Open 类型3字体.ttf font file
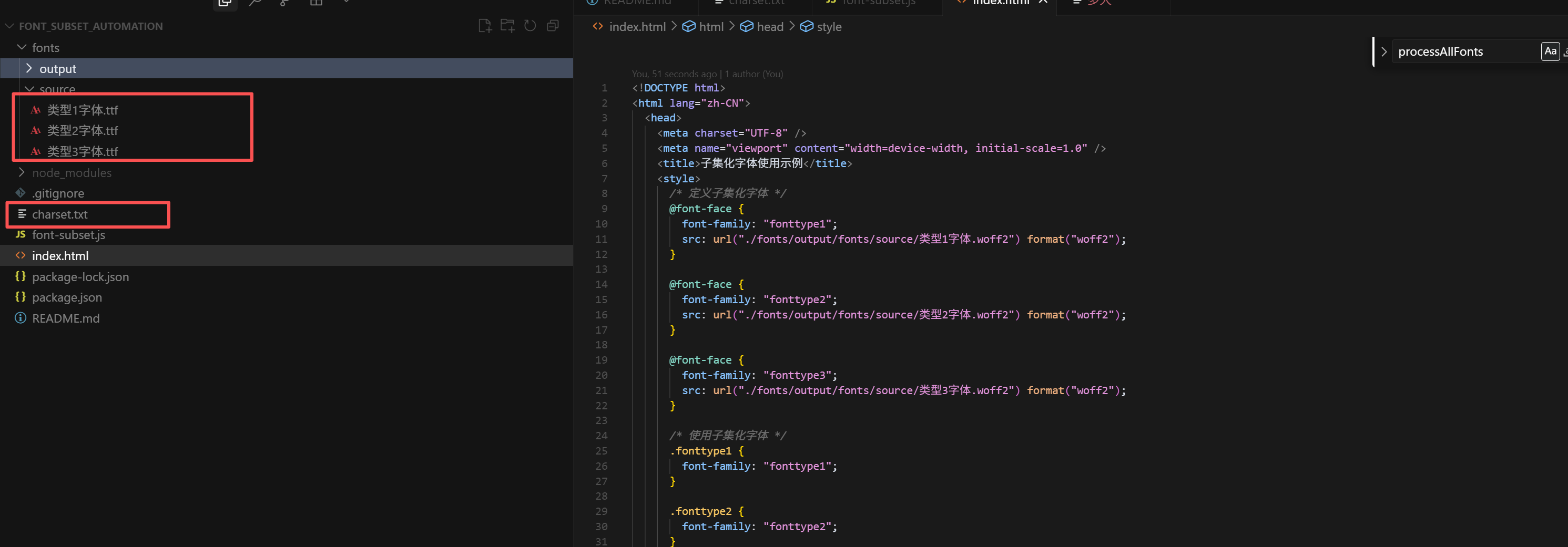The height and width of the screenshot is (547, 1568). point(82,151)
